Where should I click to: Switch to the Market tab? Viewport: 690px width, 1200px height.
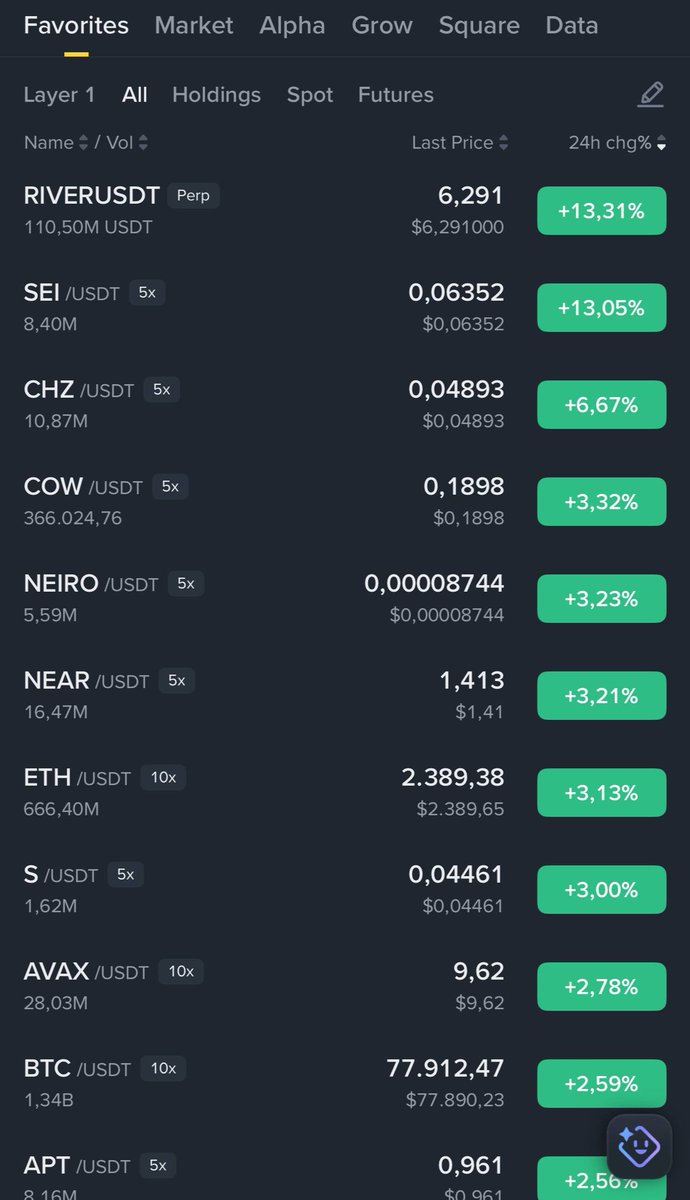(x=194, y=26)
